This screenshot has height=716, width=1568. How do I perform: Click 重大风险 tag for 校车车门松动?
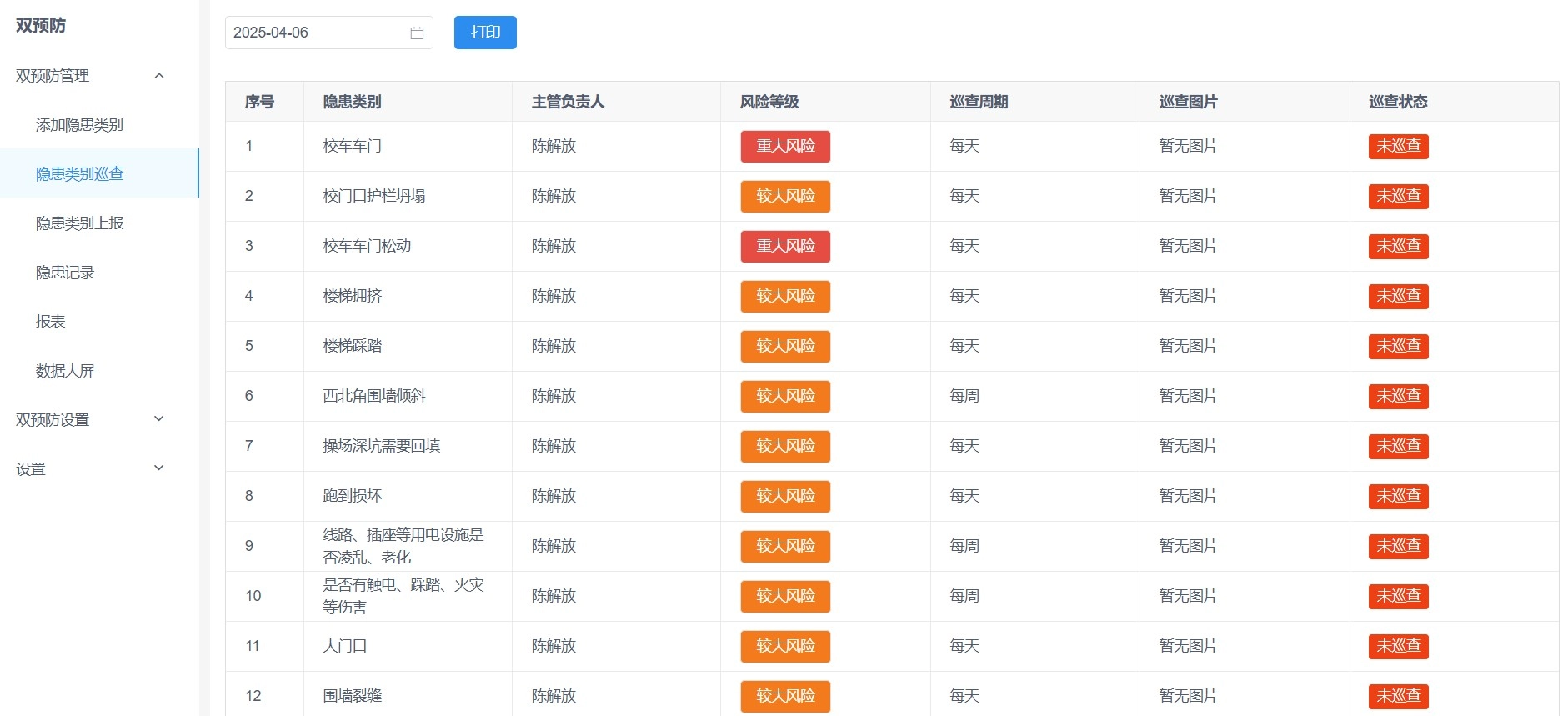784,247
